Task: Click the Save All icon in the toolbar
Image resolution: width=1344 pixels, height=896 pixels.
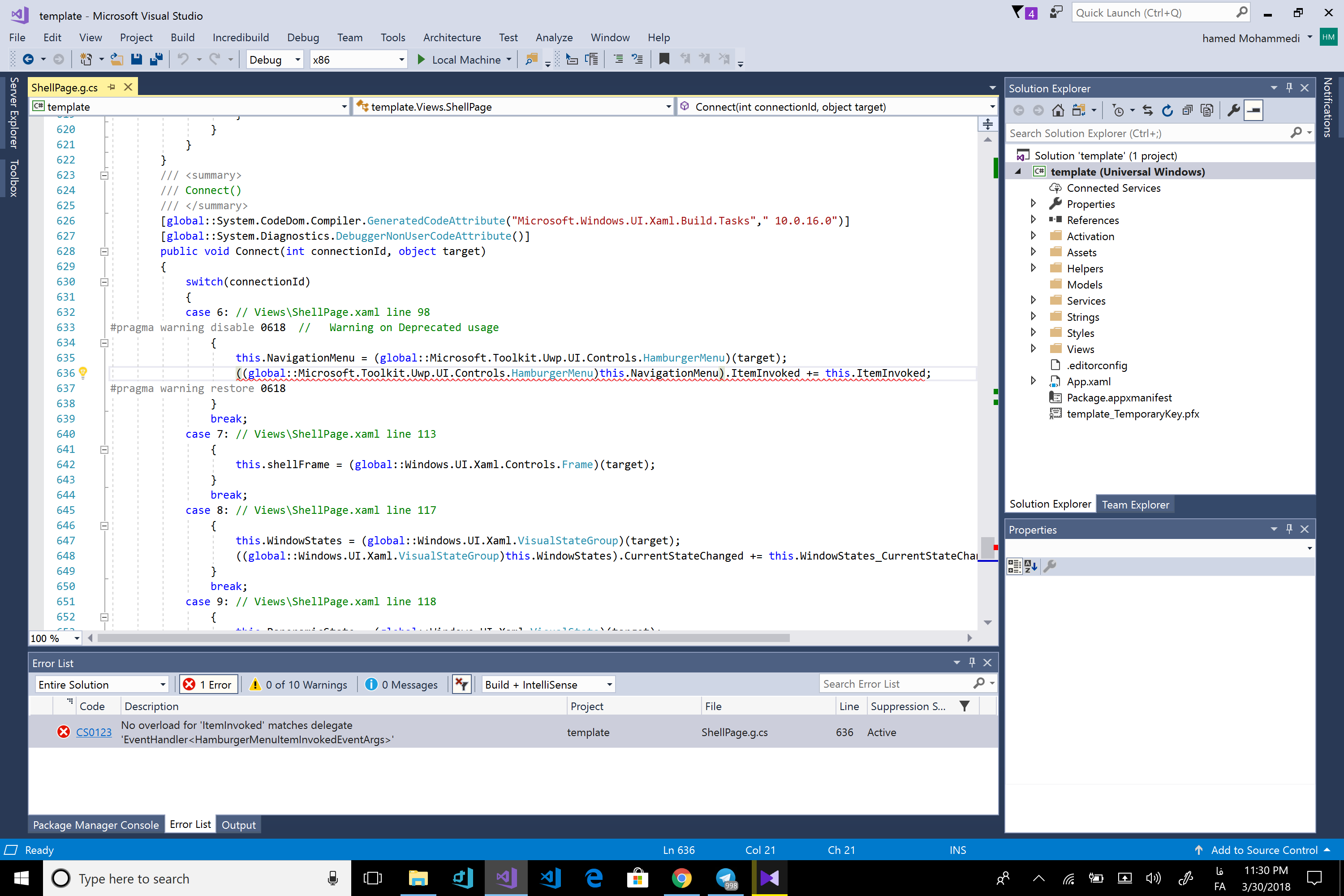Action: tap(156, 59)
